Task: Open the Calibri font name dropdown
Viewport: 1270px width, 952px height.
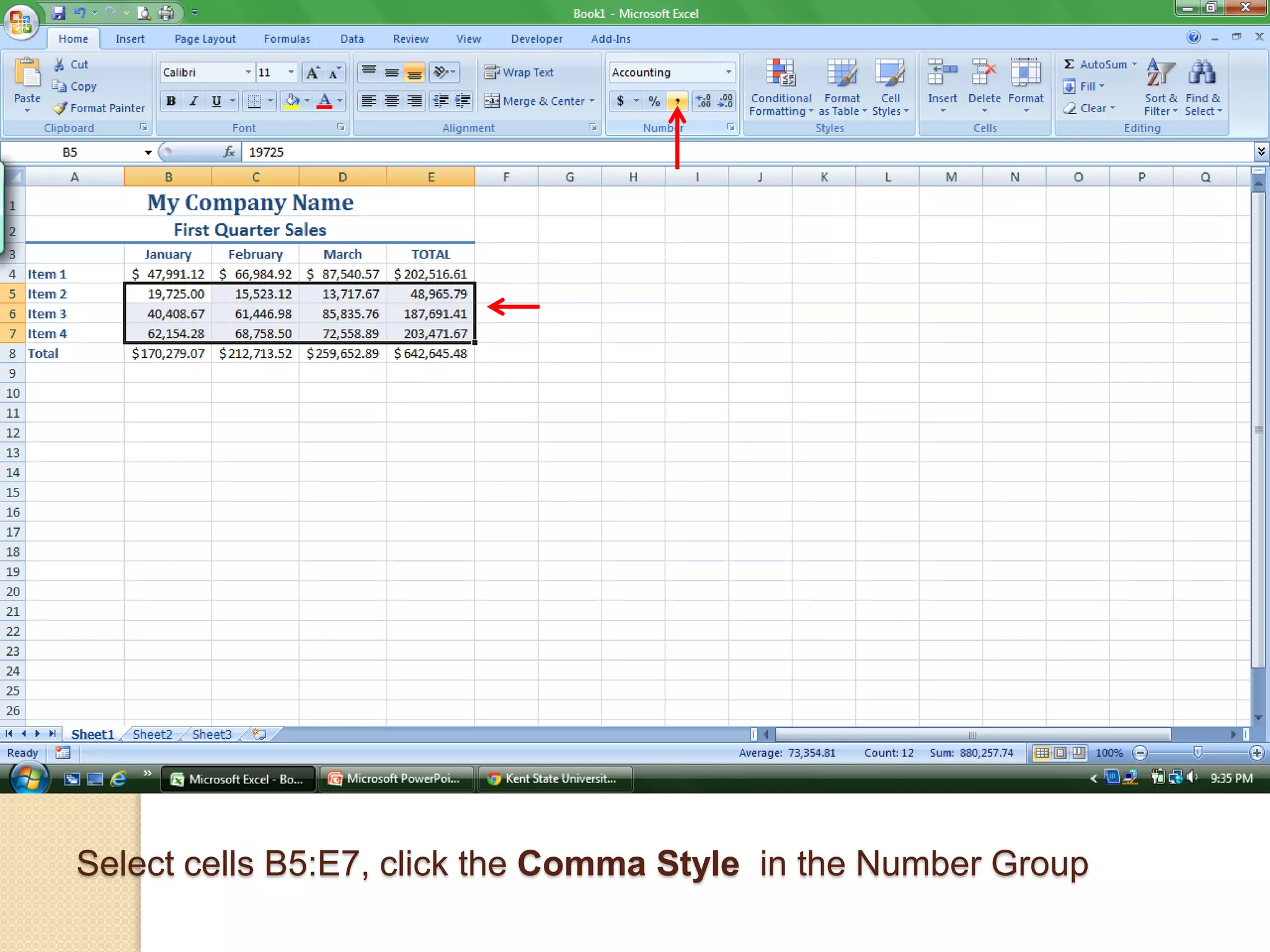Action: pos(248,73)
